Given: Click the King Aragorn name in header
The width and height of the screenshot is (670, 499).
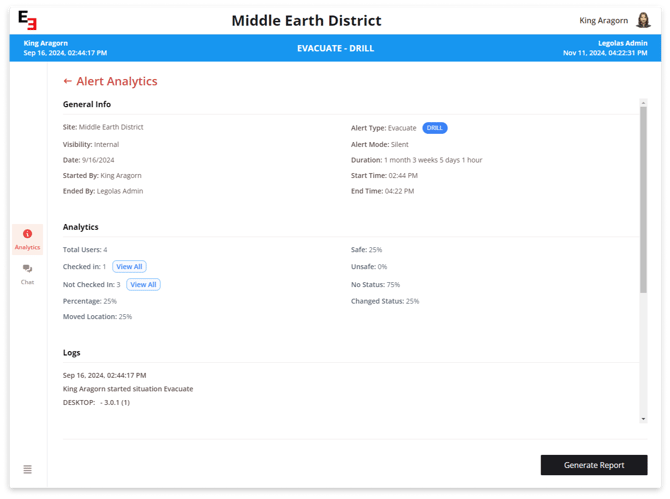Looking at the screenshot, I should (x=603, y=20).
